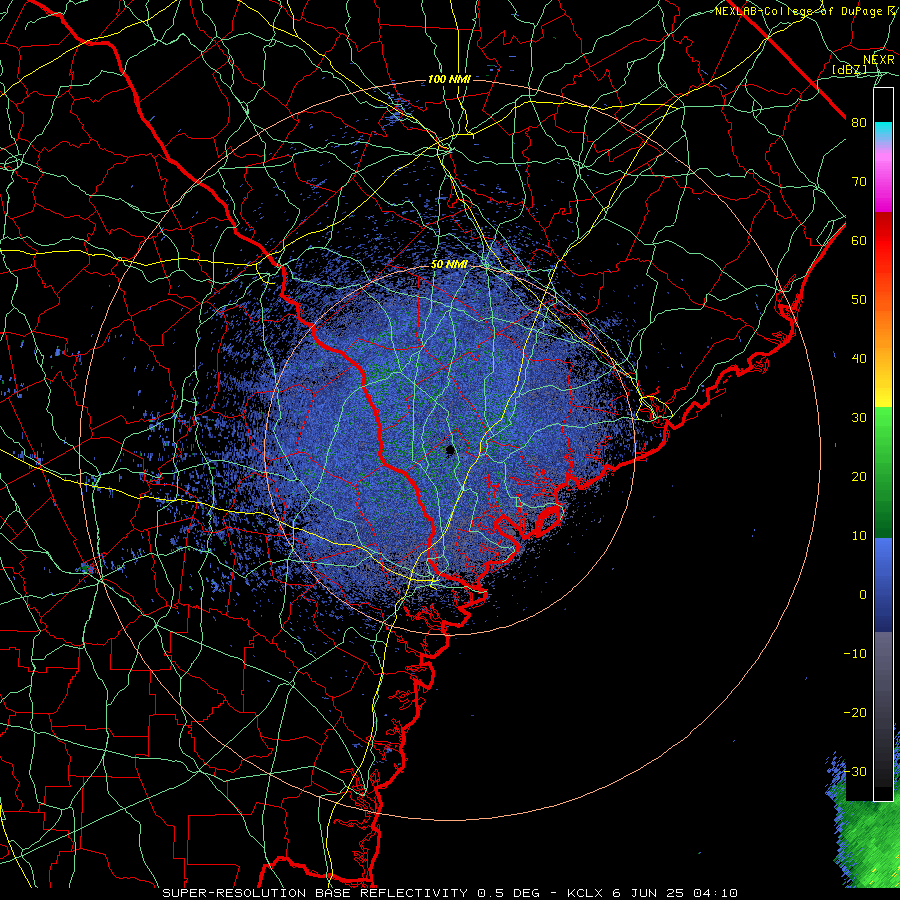Click the 04:10 timestamp in caption
The height and width of the screenshot is (900, 900).
[715, 893]
